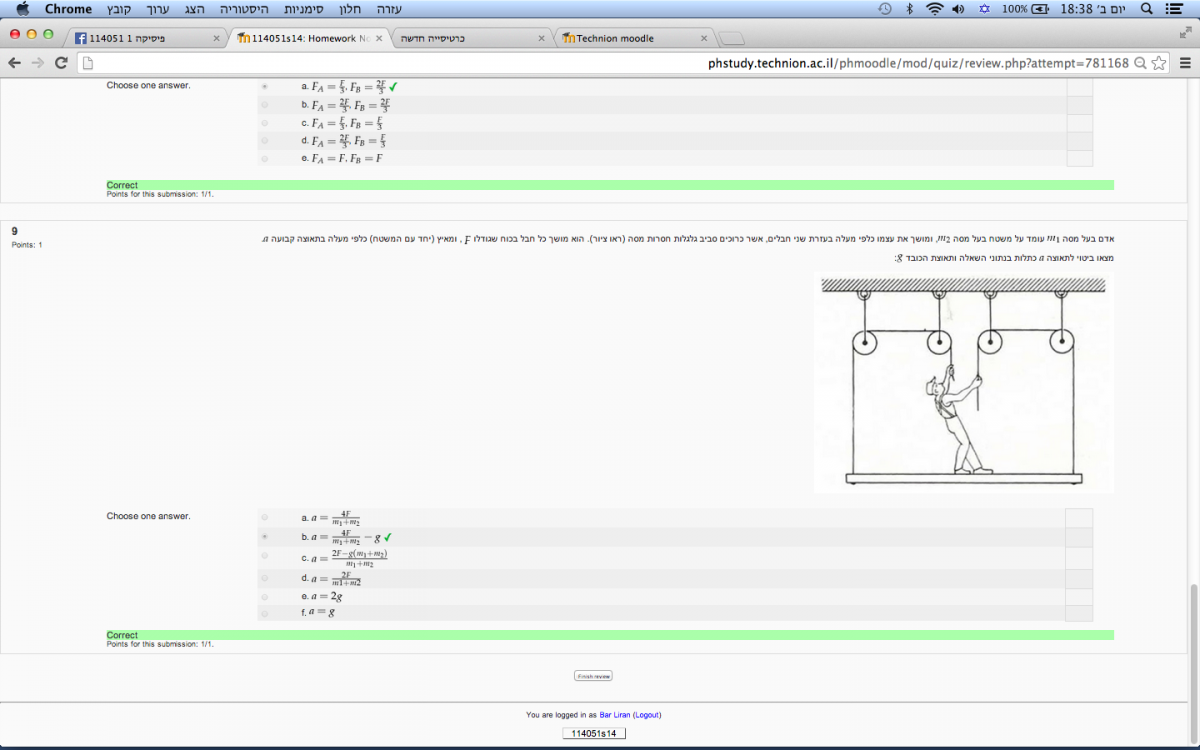The image size is (1200, 750).
Task: Choose answer f. a = g
Action: [265, 612]
